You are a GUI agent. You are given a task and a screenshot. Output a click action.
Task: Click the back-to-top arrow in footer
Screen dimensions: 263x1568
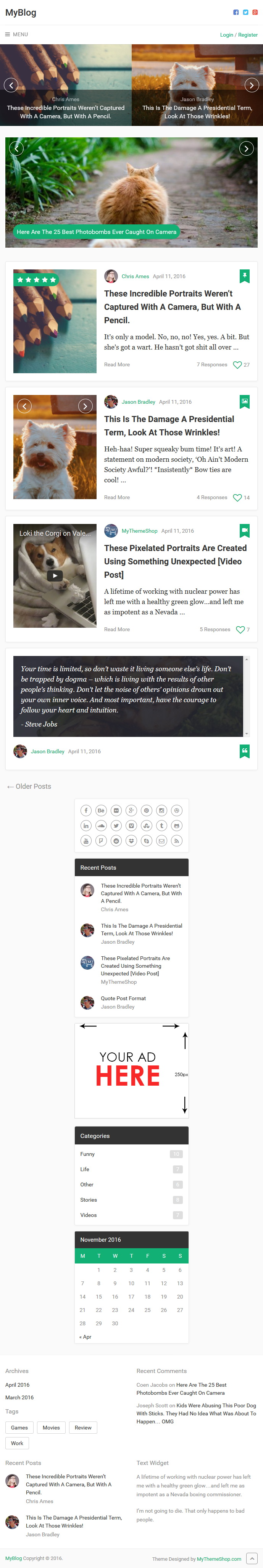[x=252, y=1558]
